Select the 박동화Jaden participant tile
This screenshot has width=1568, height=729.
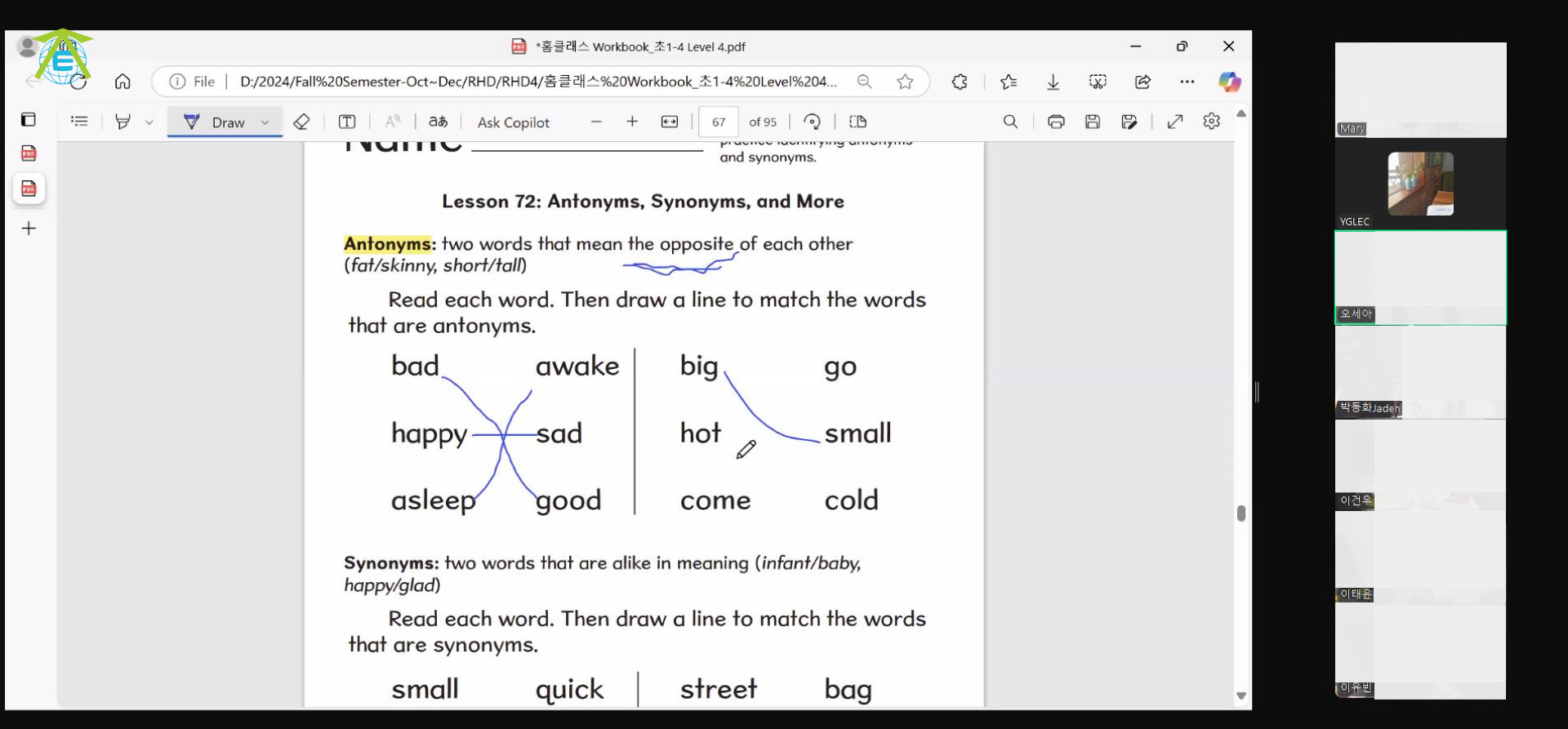click(1420, 372)
